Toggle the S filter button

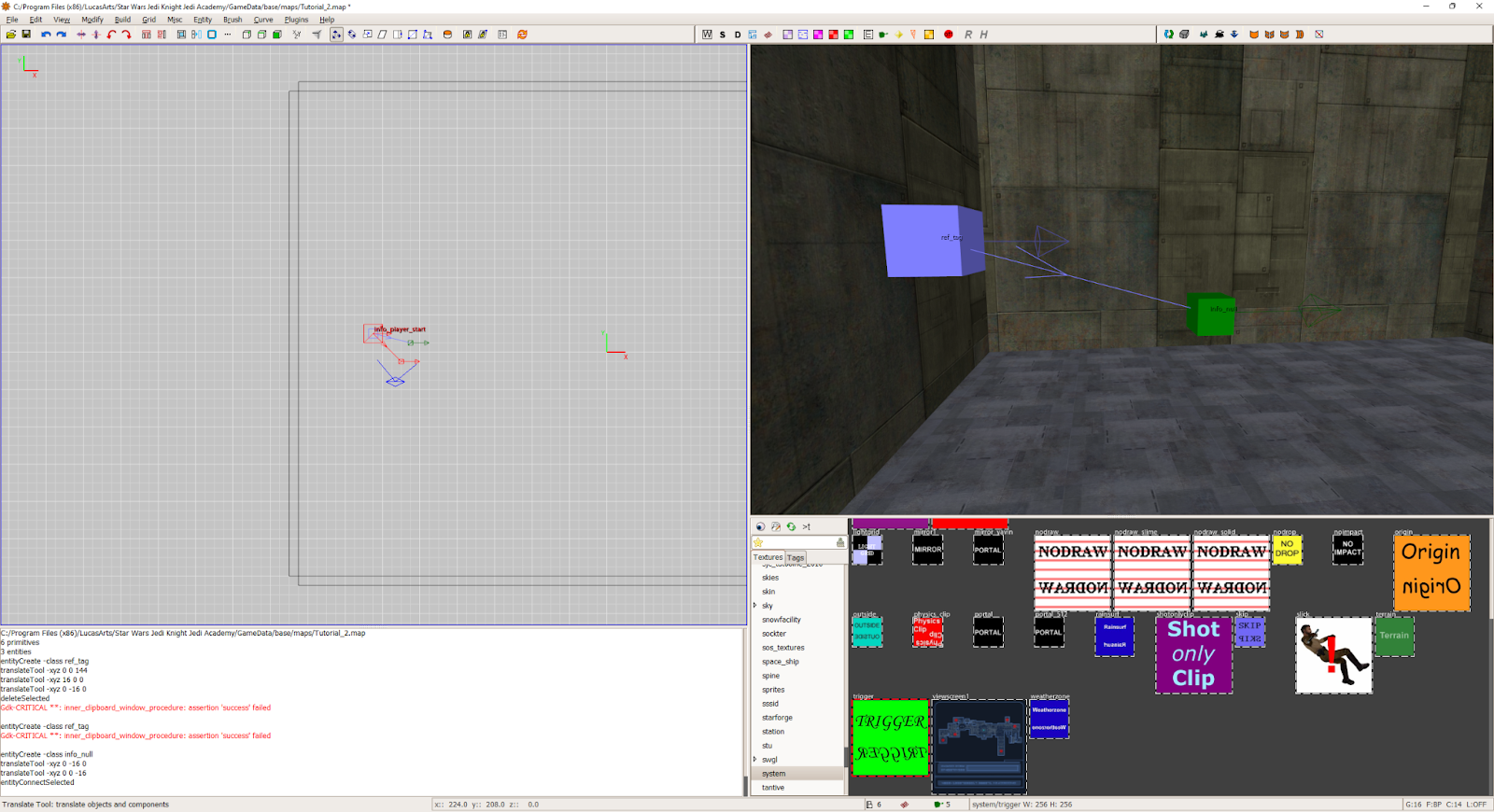[x=723, y=35]
